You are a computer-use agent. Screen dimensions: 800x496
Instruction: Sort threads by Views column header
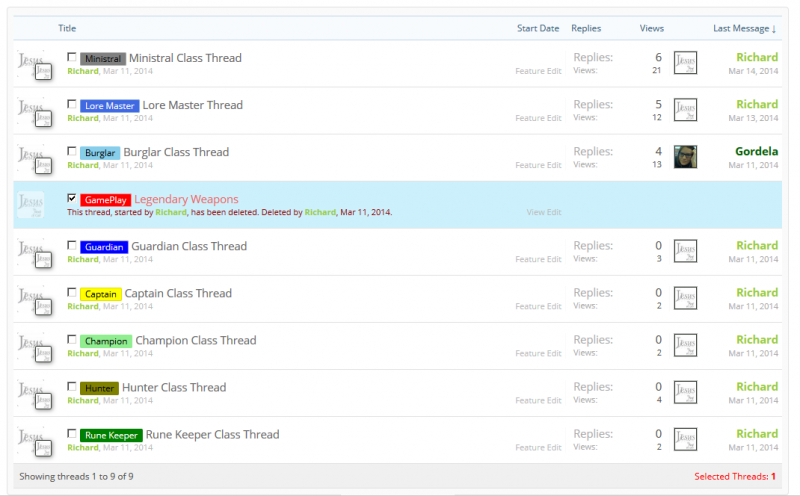click(x=651, y=28)
